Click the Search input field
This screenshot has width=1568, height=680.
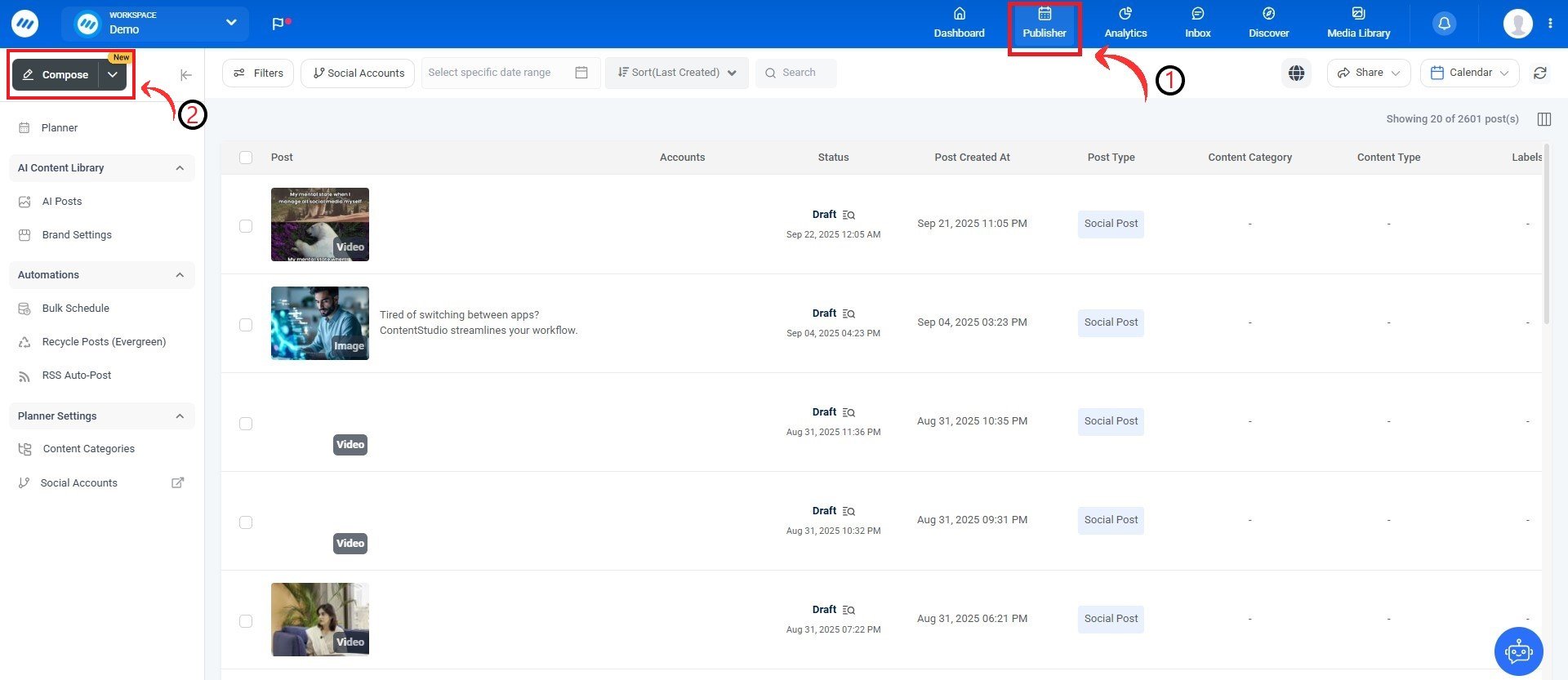click(x=804, y=73)
